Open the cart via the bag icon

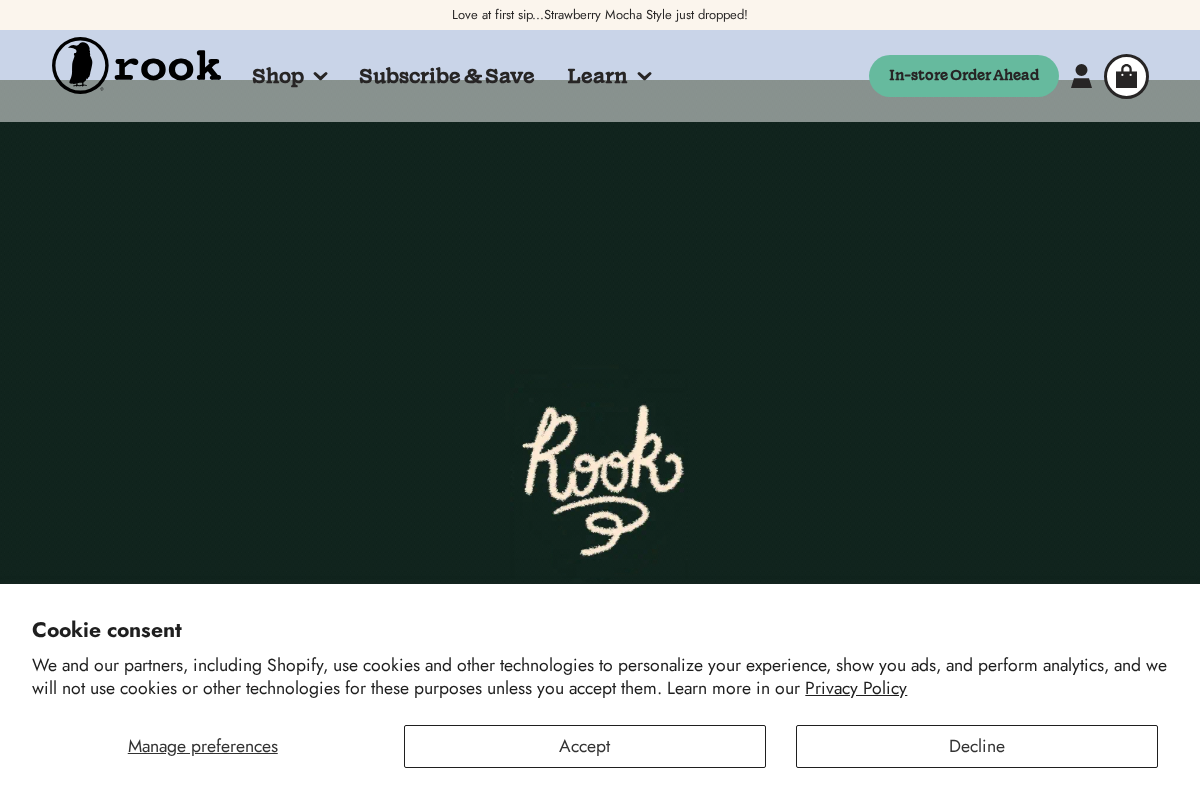(x=1126, y=76)
